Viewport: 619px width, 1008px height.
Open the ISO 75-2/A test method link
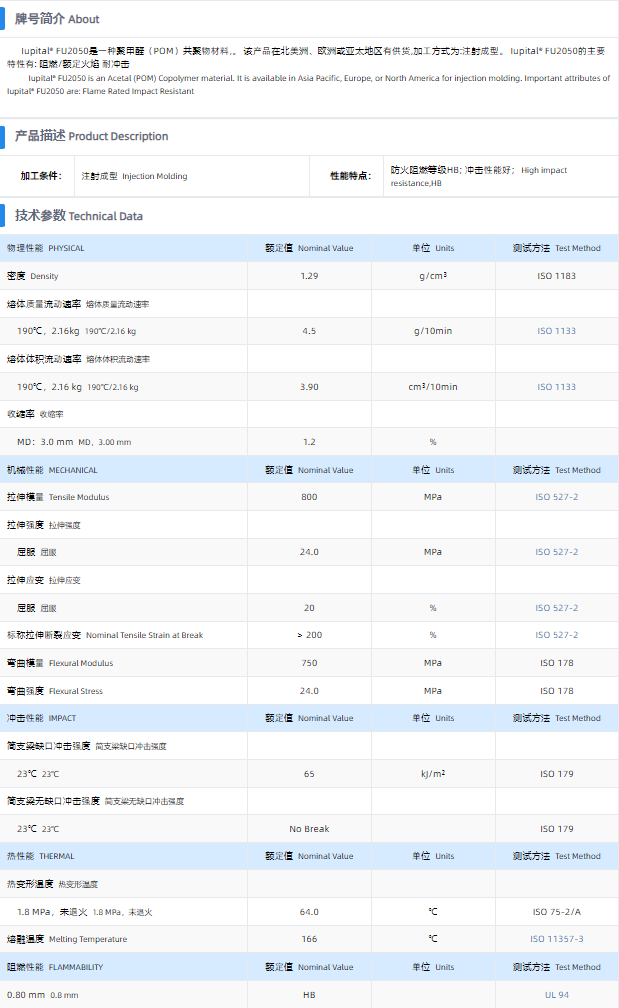click(x=557, y=912)
